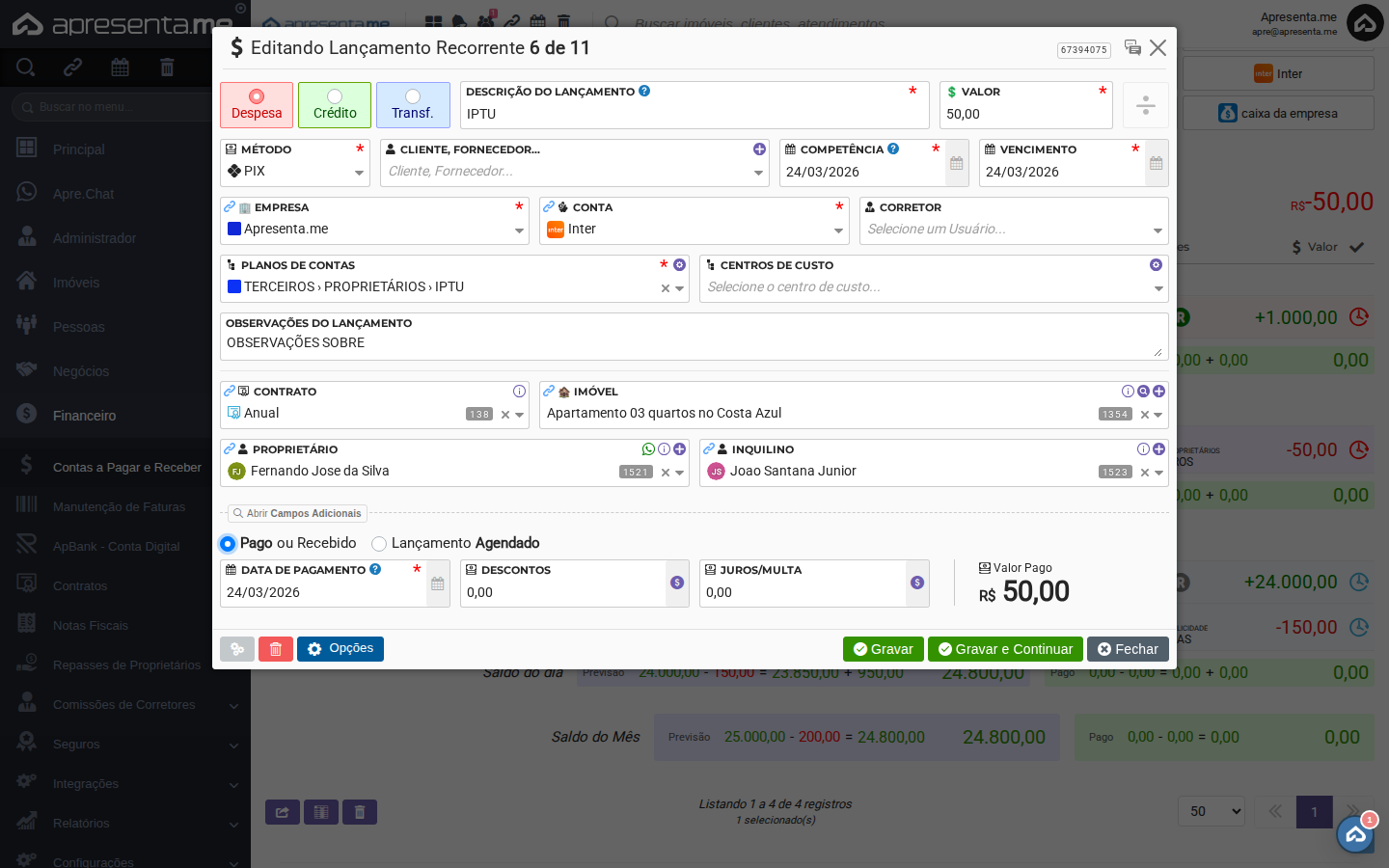Click the red trash delete button
The width and height of the screenshot is (1389, 868).
(x=275, y=649)
